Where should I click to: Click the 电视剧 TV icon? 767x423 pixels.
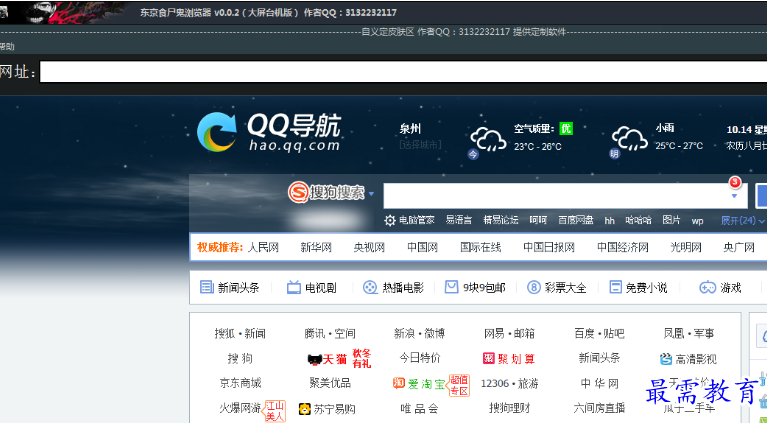293,287
